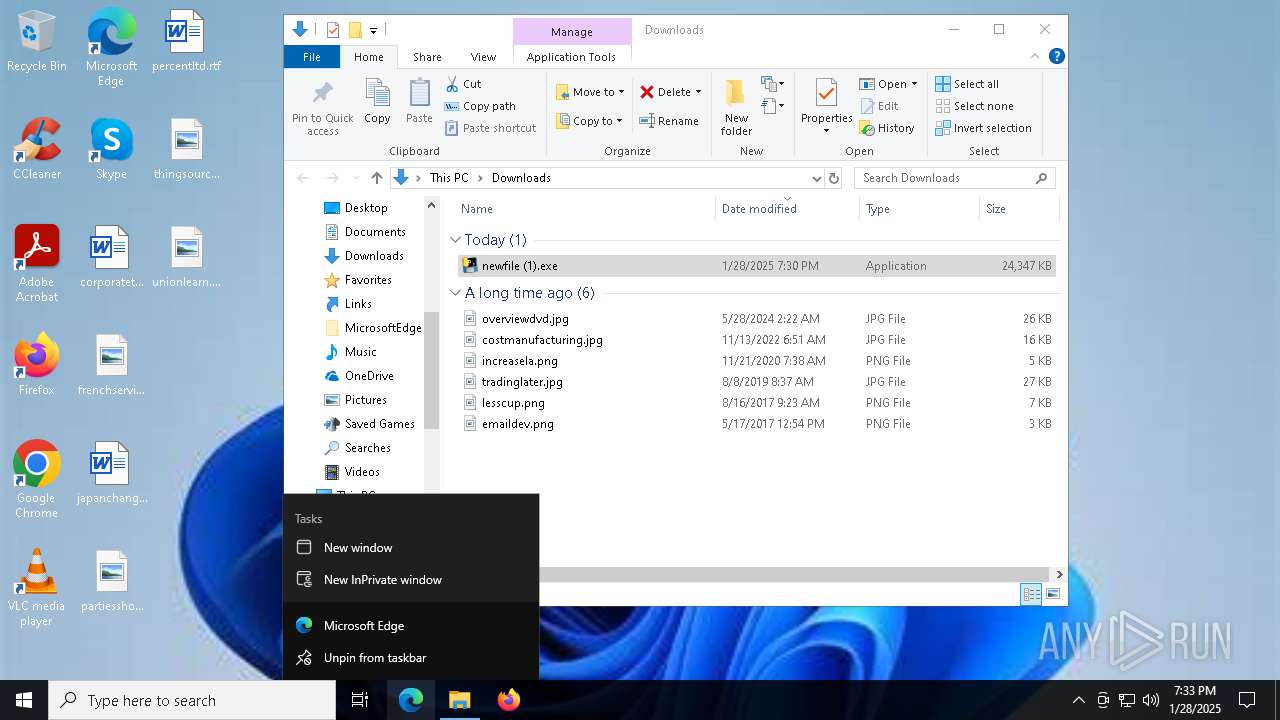Minimize the ribbon chevron
This screenshot has height=720, width=1280.
pos(1035,57)
